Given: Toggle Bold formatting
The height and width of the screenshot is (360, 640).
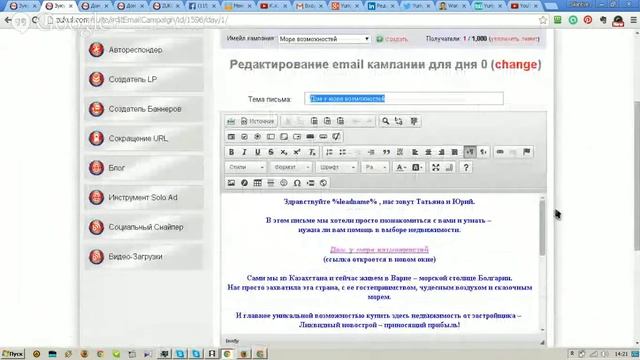Looking at the screenshot, I should (x=231, y=152).
